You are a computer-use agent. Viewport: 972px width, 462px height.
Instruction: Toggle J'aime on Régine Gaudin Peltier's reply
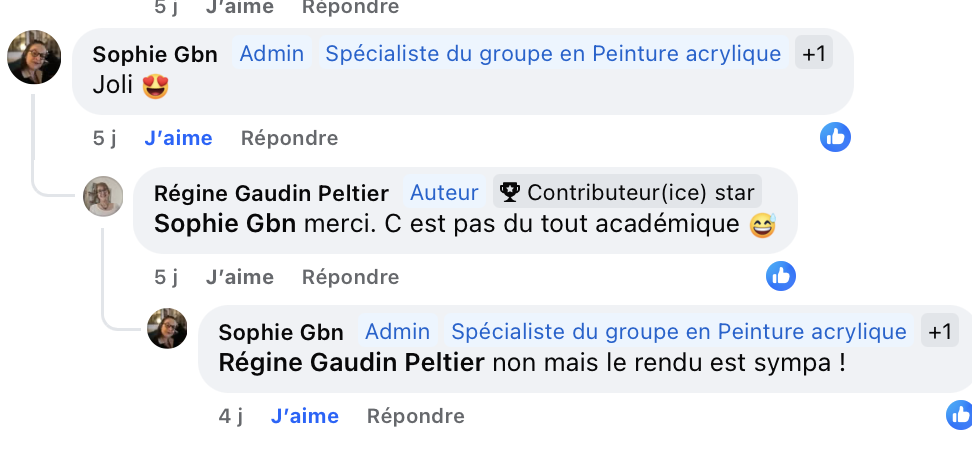click(240, 277)
